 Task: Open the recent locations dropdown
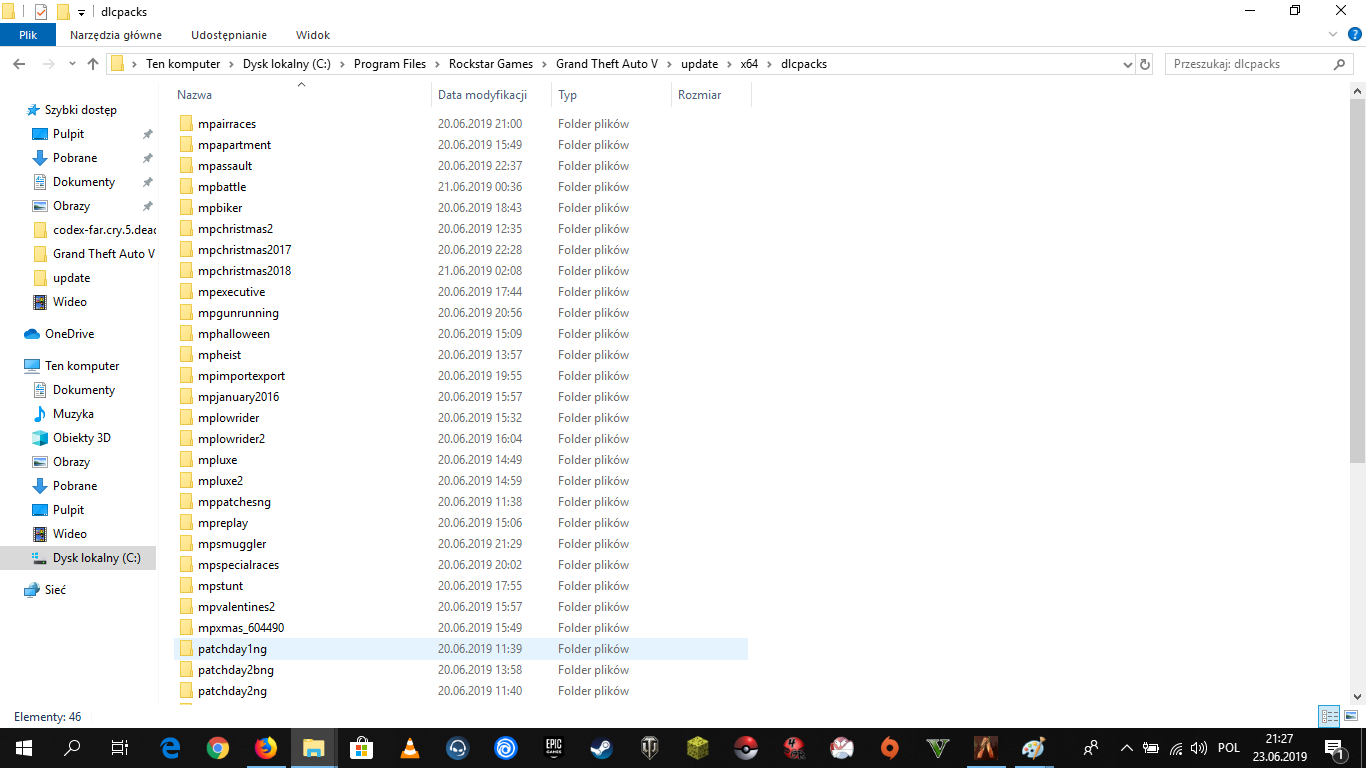(72, 64)
